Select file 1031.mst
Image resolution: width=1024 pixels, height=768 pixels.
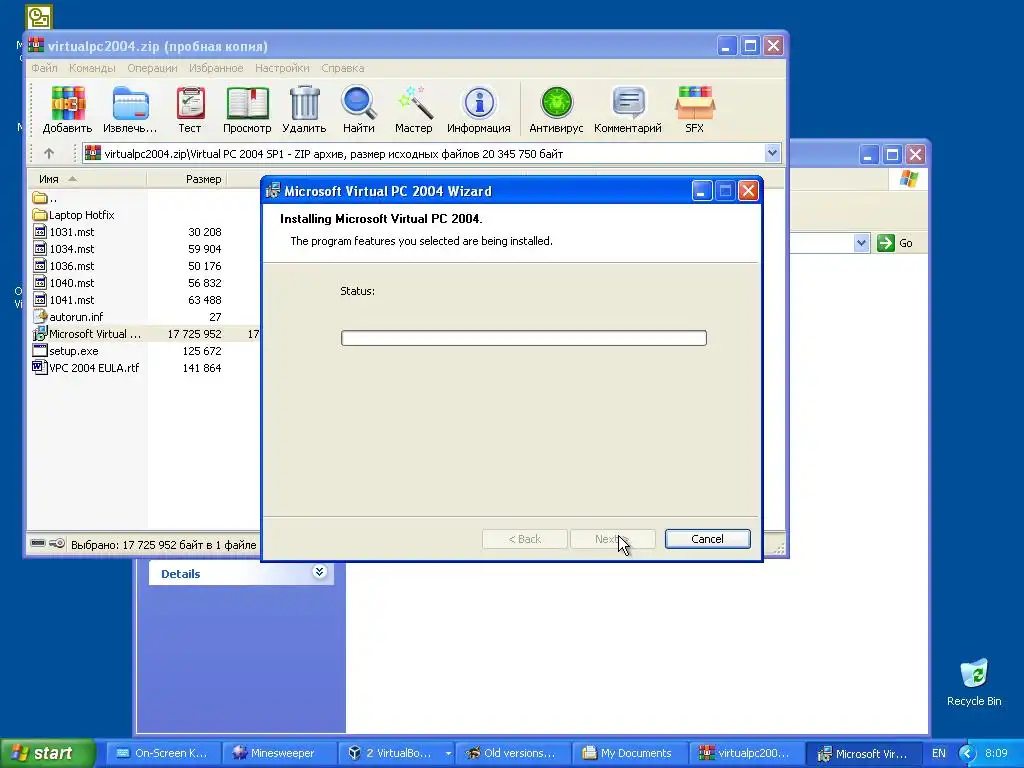pyautogui.click(x=63, y=232)
